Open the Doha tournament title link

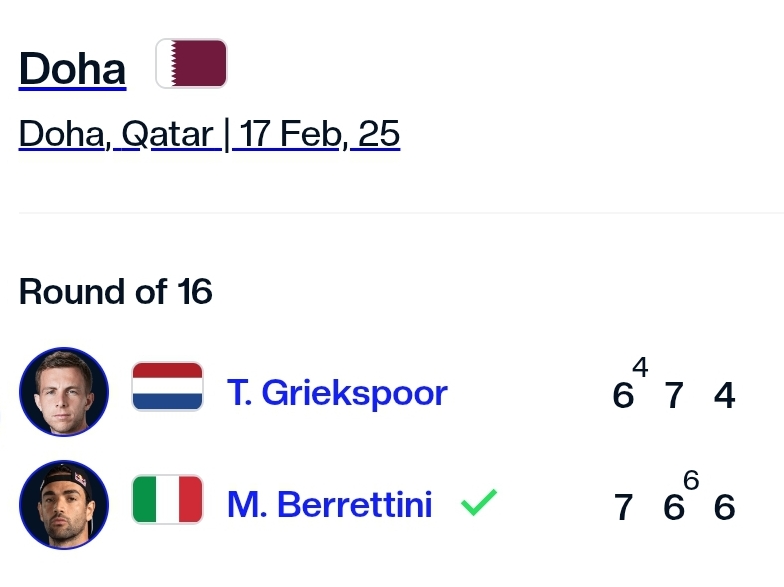(72, 69)
